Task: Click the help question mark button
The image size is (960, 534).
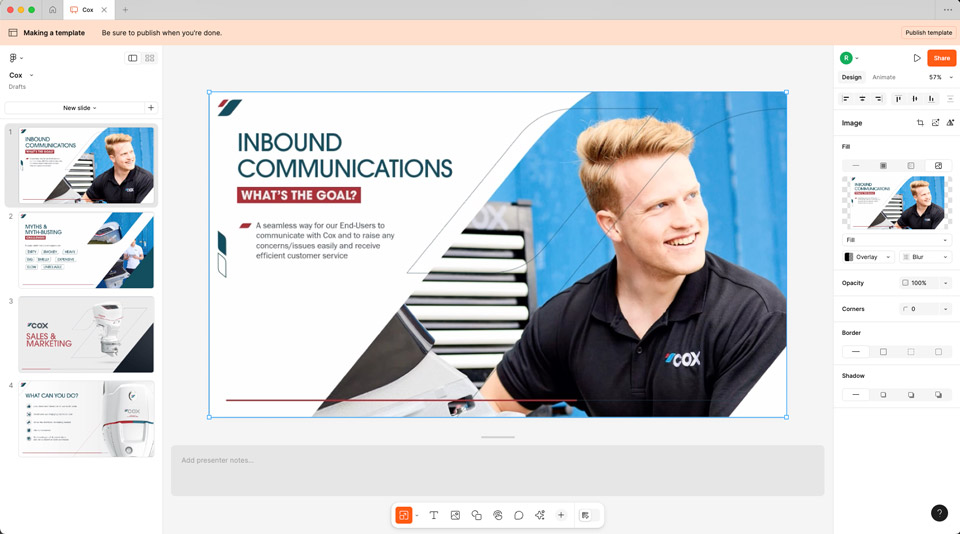Action: click(939, 513)
